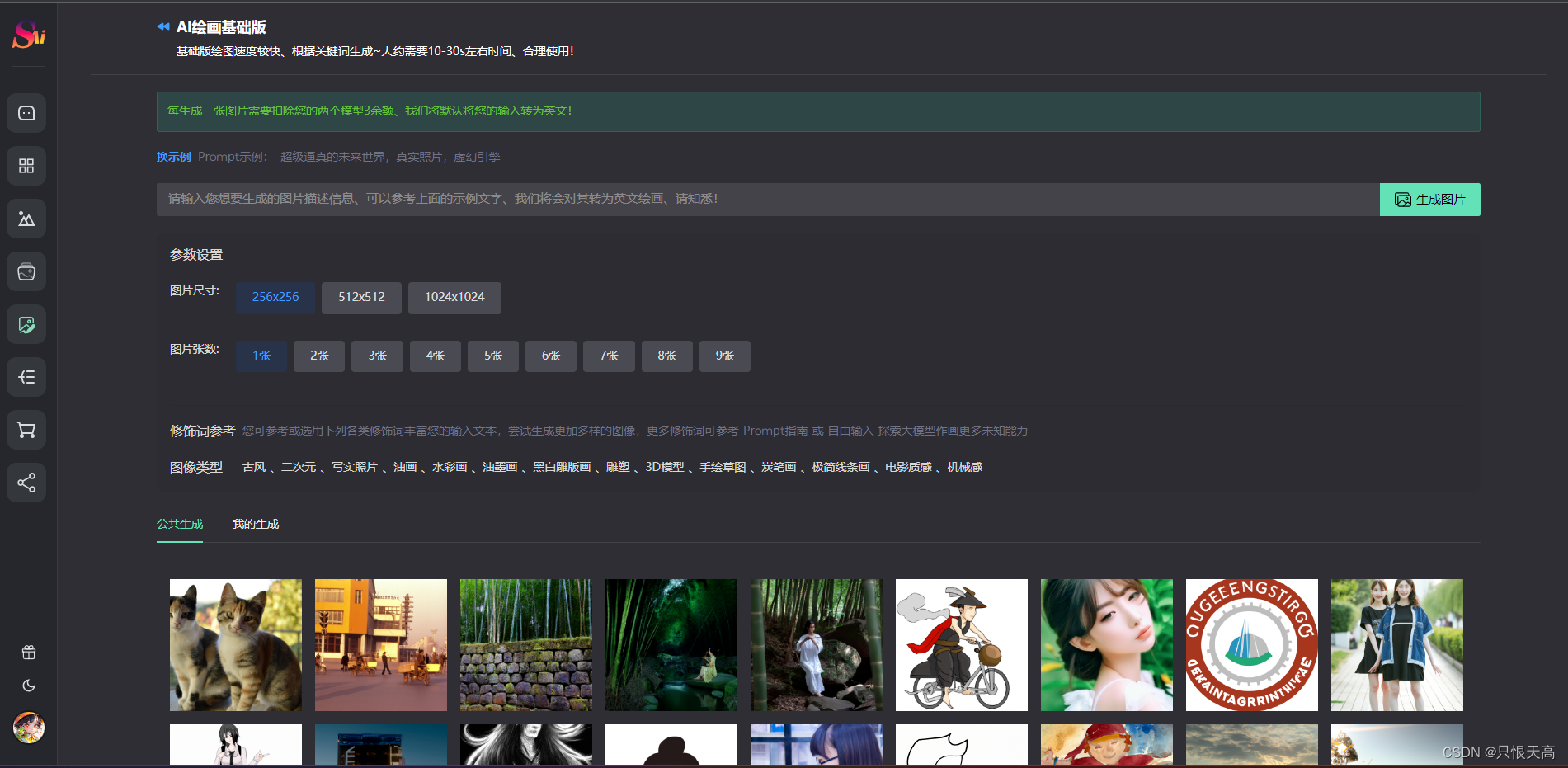Open the gift icon in sidebar

pos(29,653)
